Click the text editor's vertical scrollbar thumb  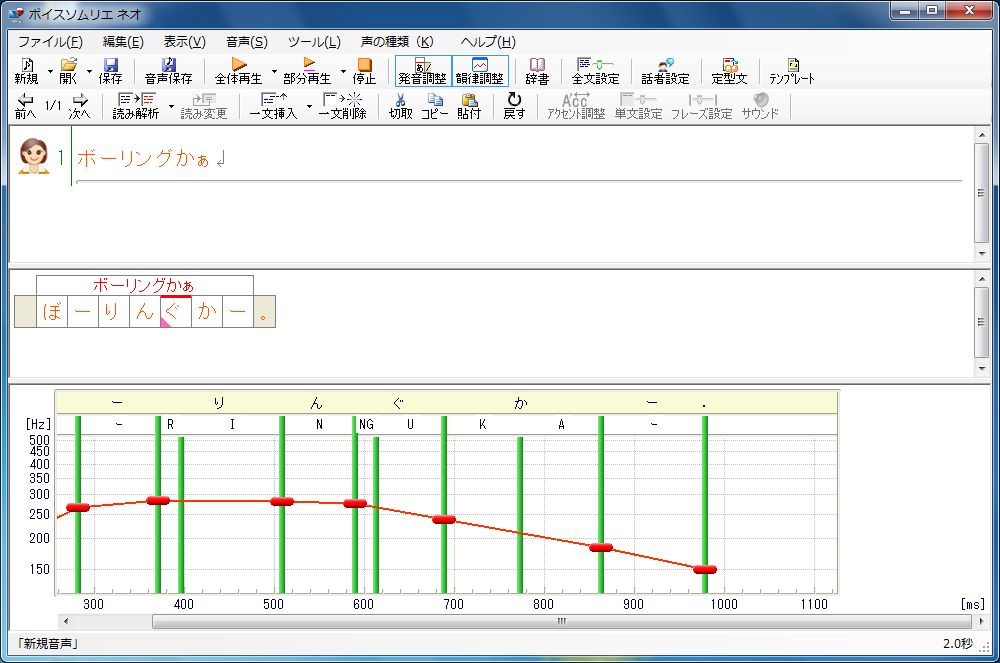(x=982, y=193)
